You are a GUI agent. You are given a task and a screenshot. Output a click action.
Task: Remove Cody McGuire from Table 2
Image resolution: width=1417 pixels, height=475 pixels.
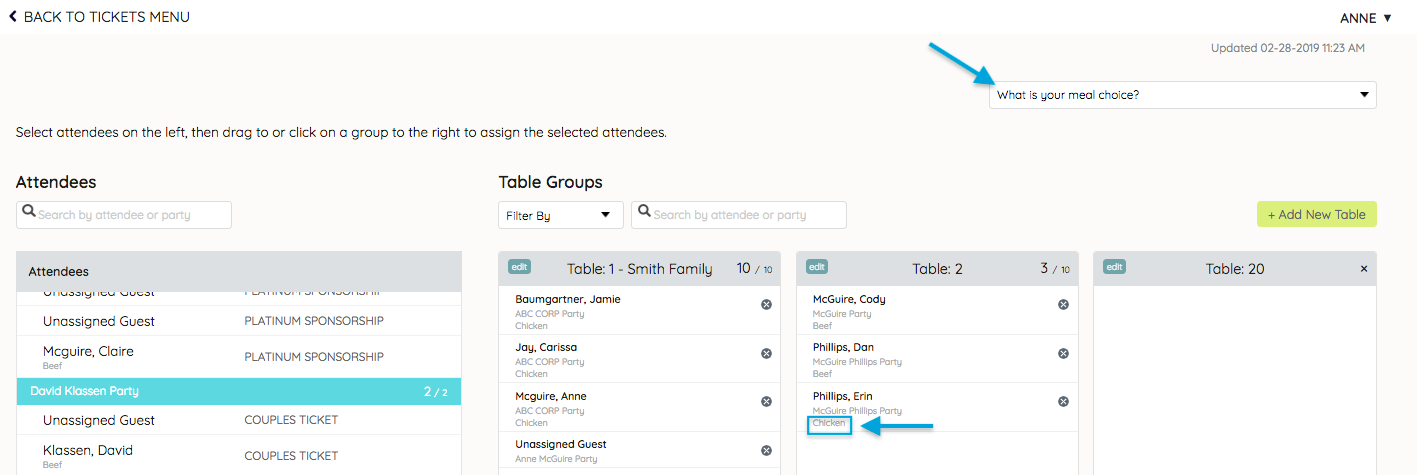pyautogui.click(x=1063, y=305)
